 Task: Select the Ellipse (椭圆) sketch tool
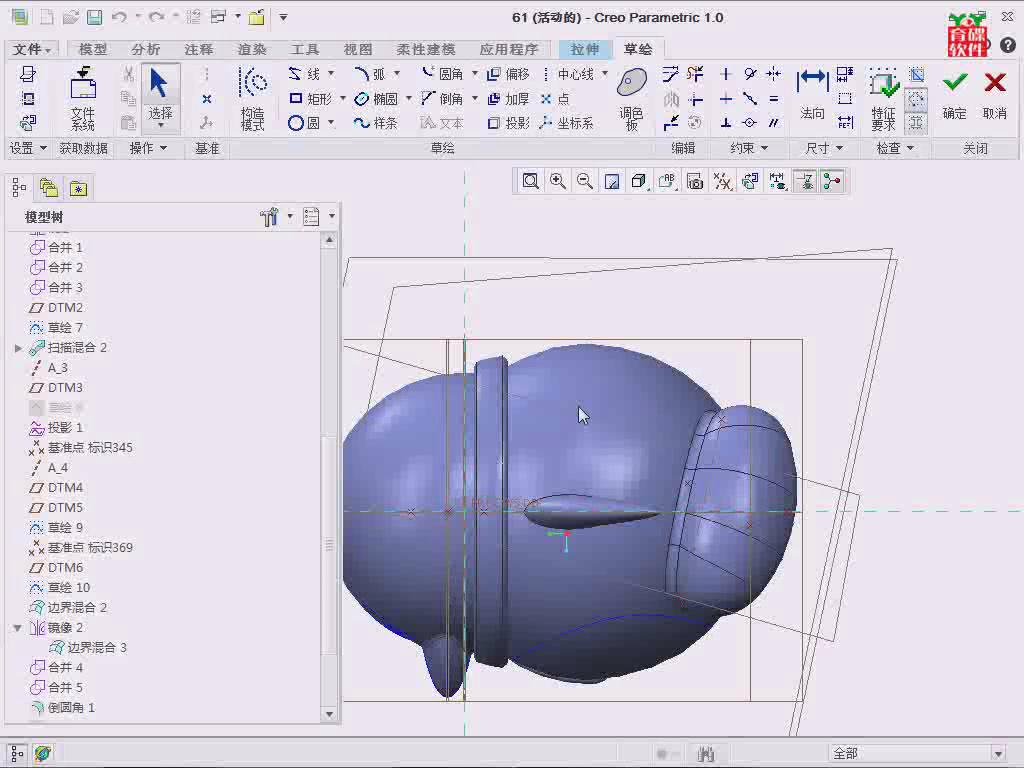pos(376,99)
